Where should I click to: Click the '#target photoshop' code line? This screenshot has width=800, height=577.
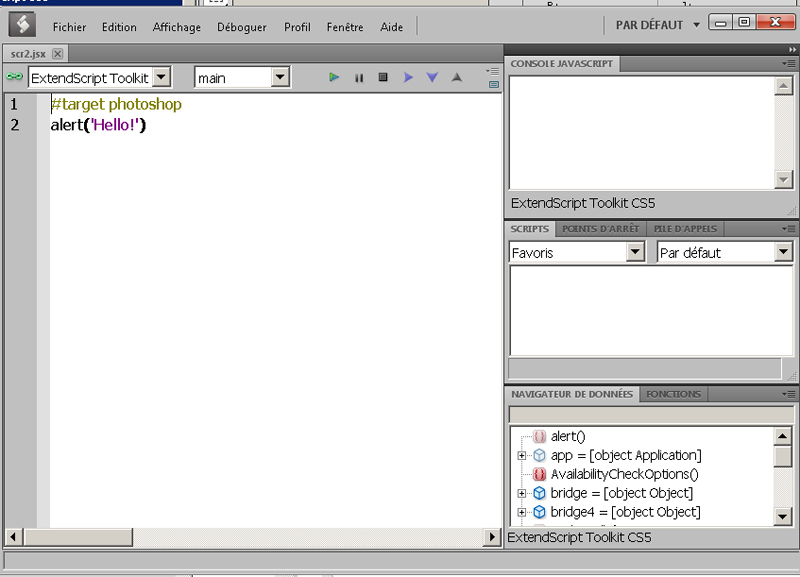tap(116, 104)
